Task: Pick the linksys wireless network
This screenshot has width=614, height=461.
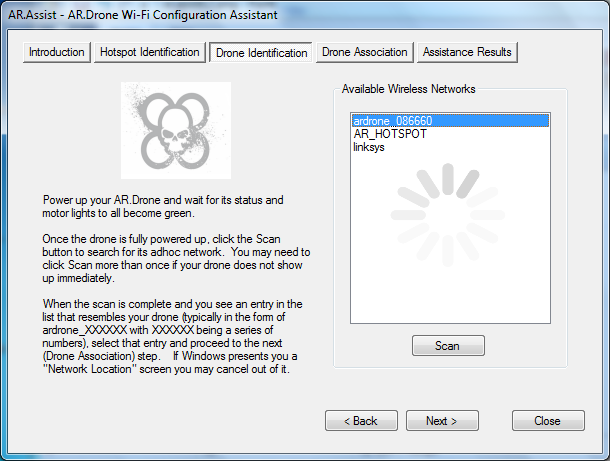Action: [450, 147]
